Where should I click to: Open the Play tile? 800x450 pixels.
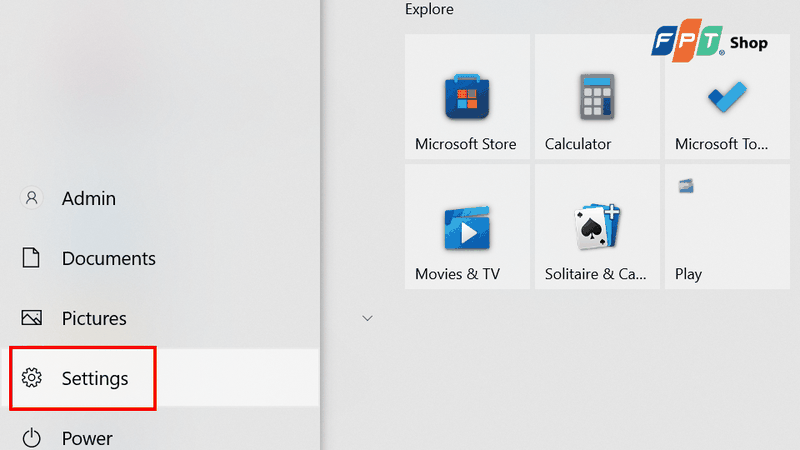(728, 227)
